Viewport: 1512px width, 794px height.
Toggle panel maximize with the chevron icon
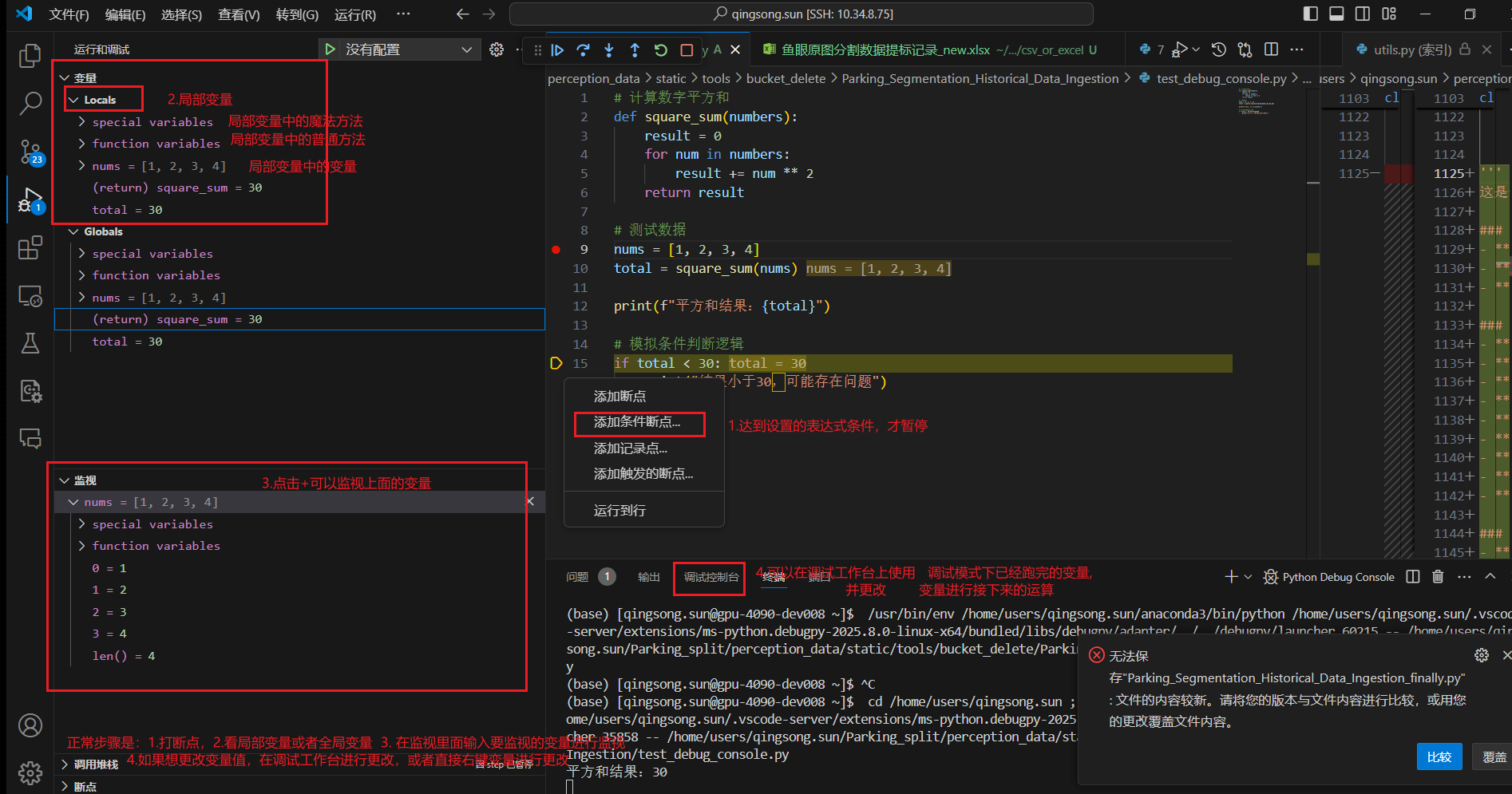click(1490, 576)
